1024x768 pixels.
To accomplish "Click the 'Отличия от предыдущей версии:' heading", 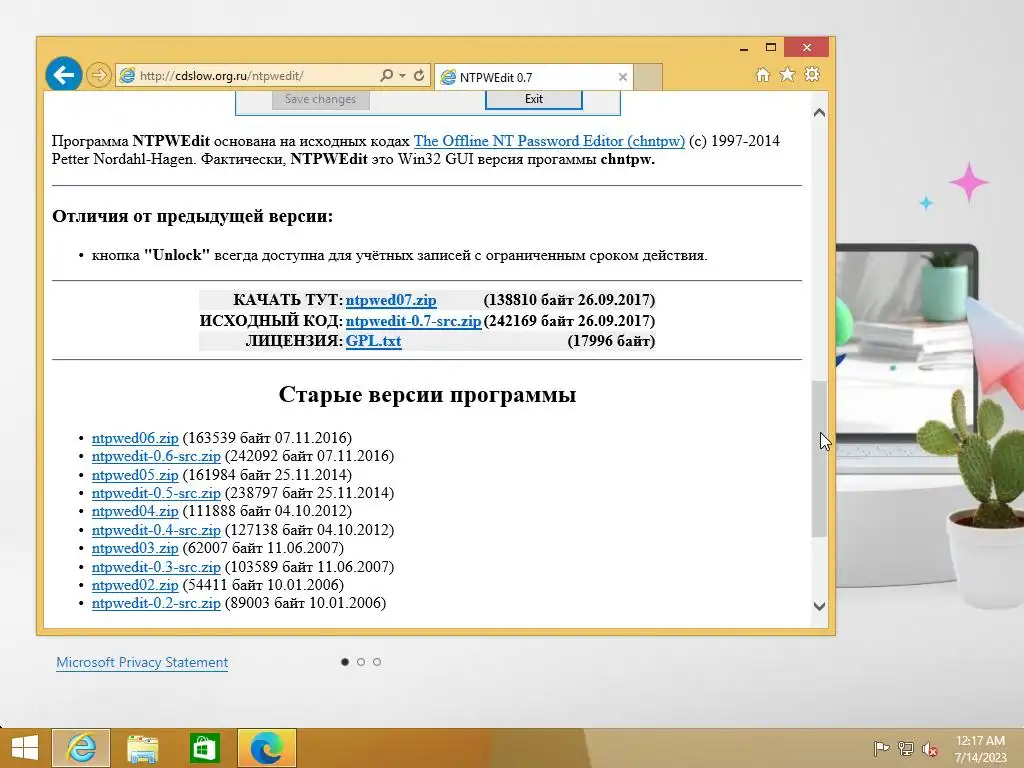I will coord(193,216).
